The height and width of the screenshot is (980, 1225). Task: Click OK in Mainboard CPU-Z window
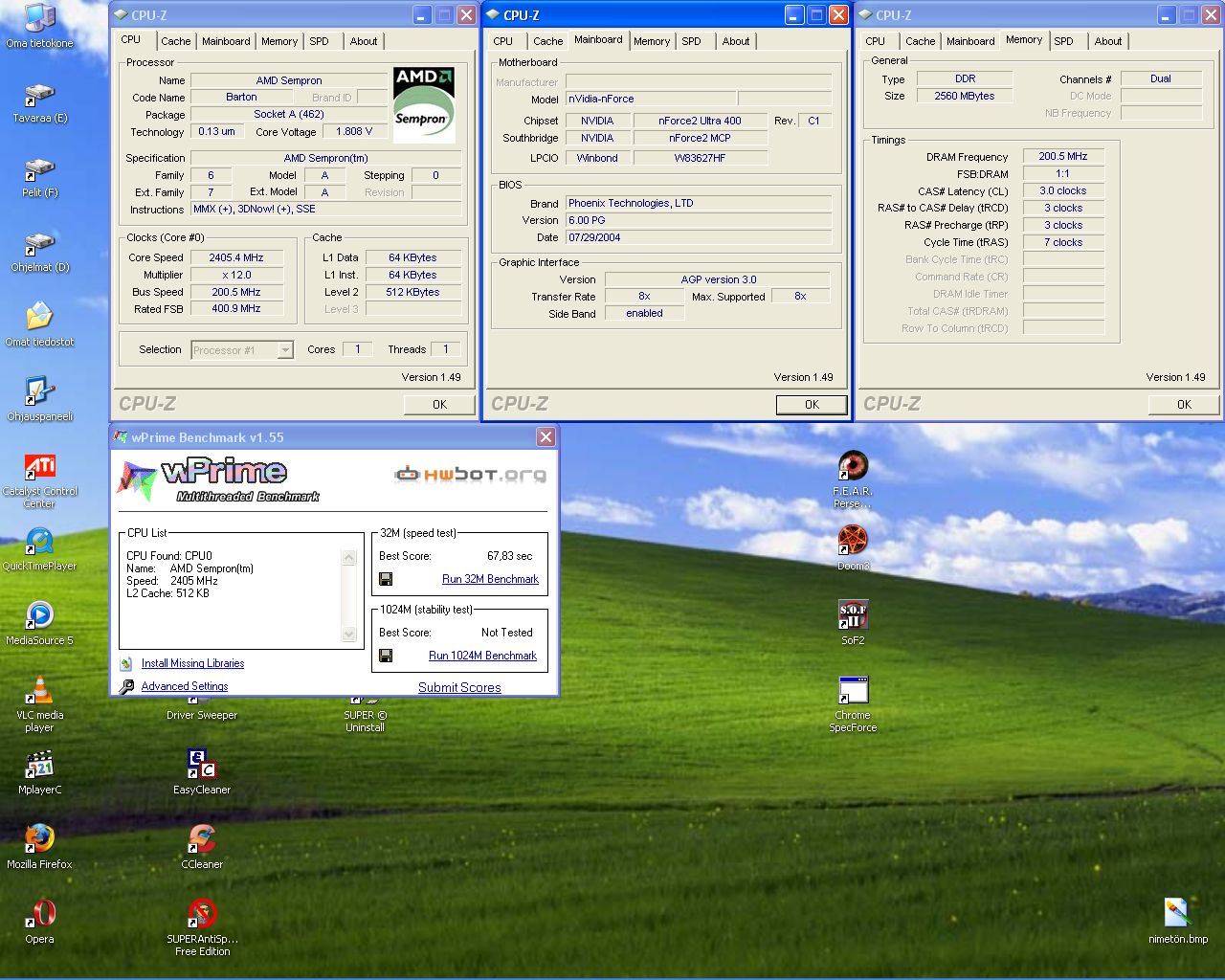pyautogui.click(x=812, y=405)
